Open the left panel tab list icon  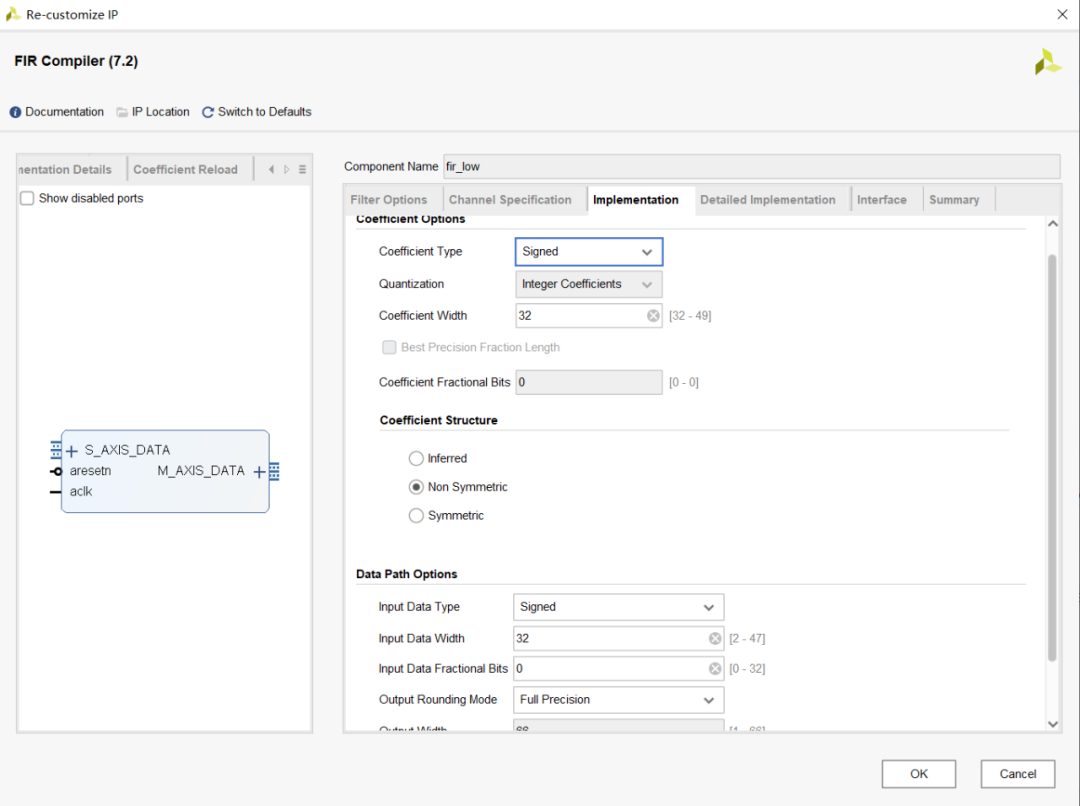point(302,170)
